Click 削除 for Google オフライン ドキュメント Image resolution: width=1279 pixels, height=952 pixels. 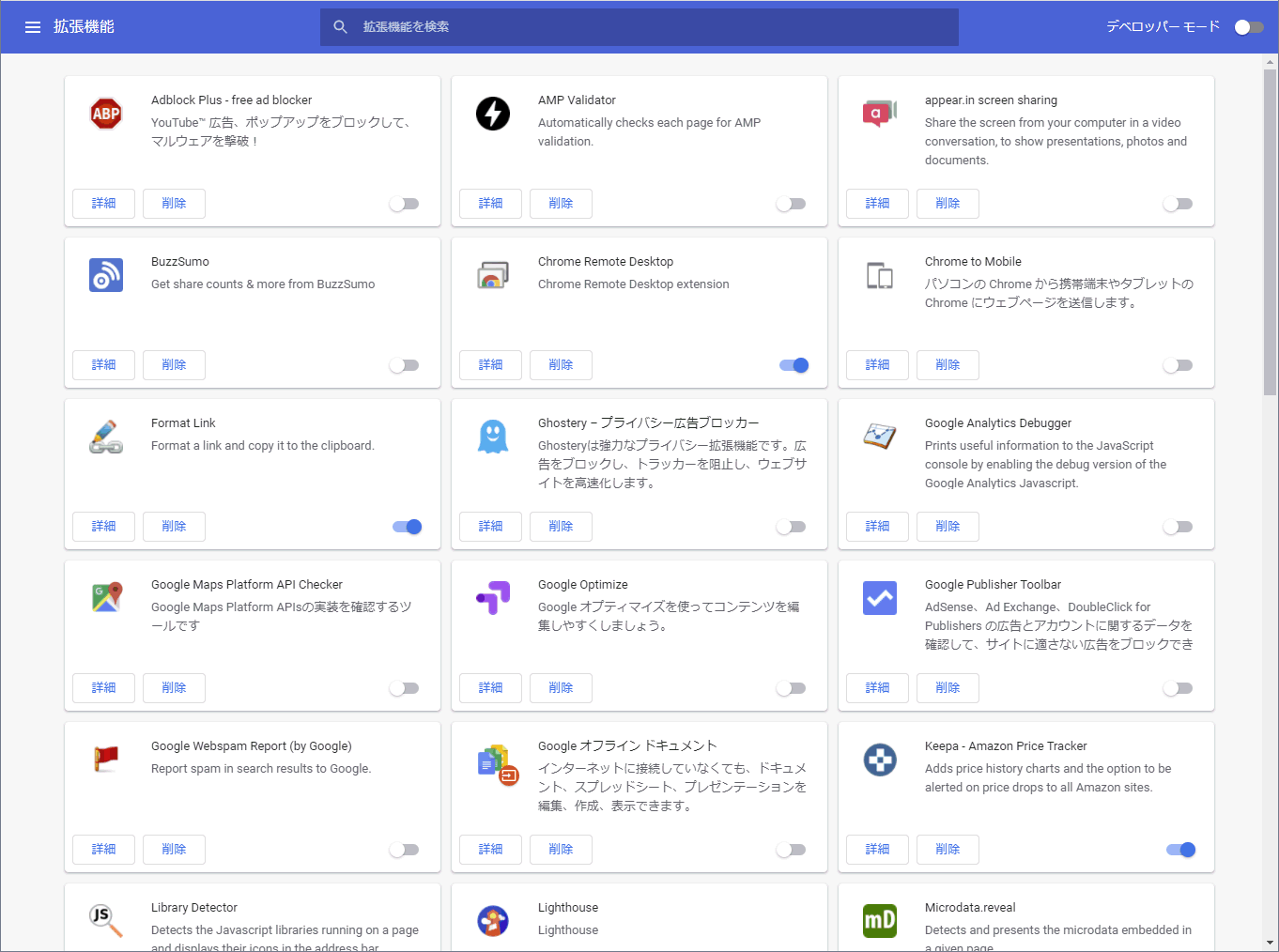click(561, 850)
